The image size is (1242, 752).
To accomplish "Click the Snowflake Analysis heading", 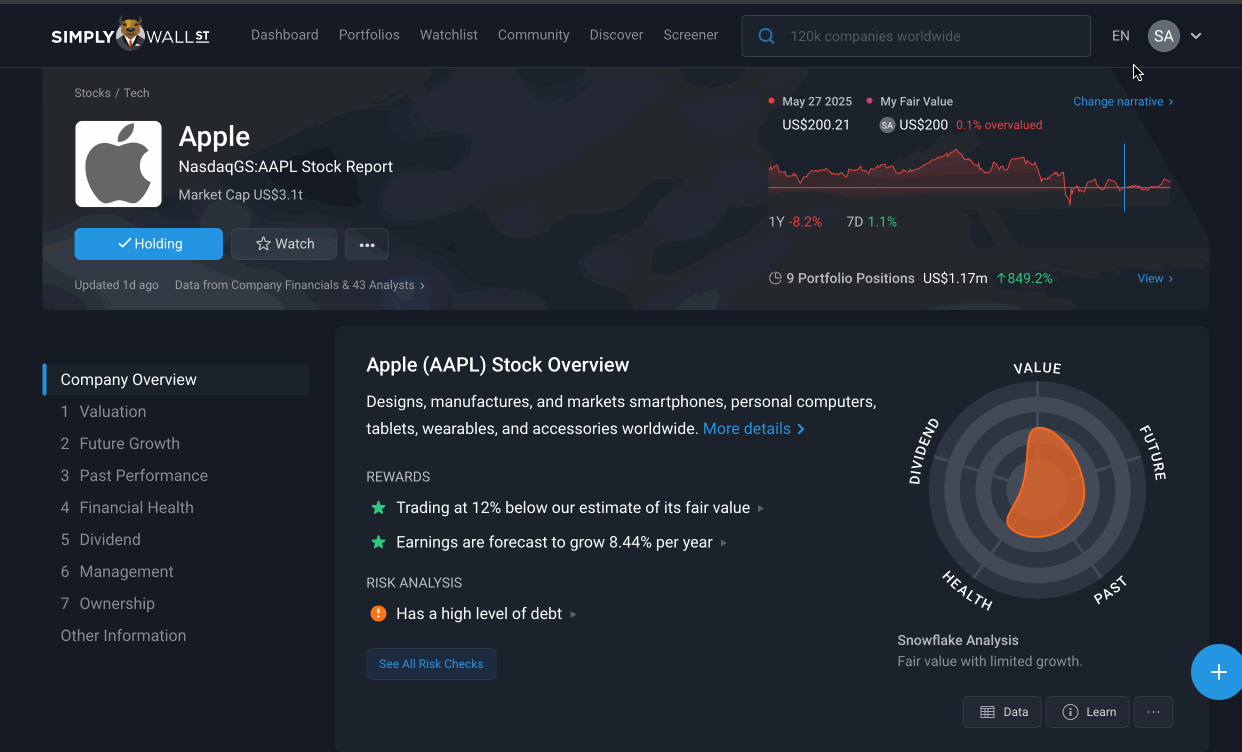I will 958,640.
